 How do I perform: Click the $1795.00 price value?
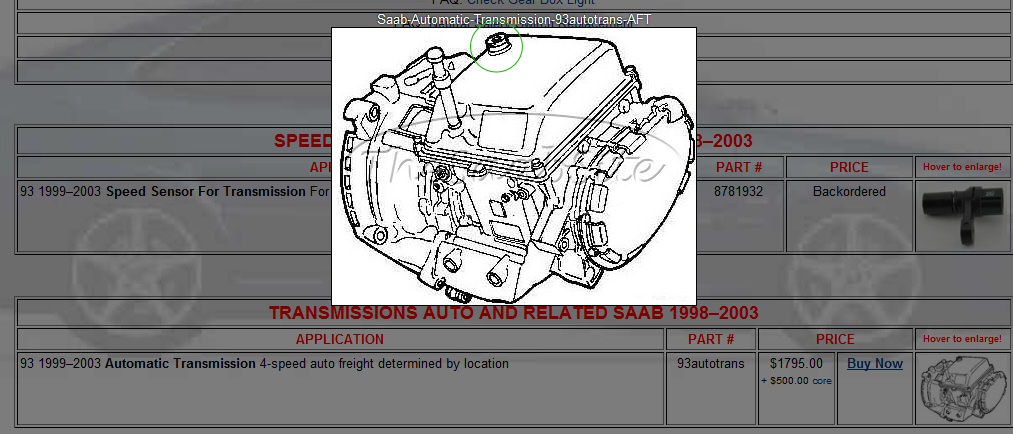pyautogui.click(x=797, y=364)
